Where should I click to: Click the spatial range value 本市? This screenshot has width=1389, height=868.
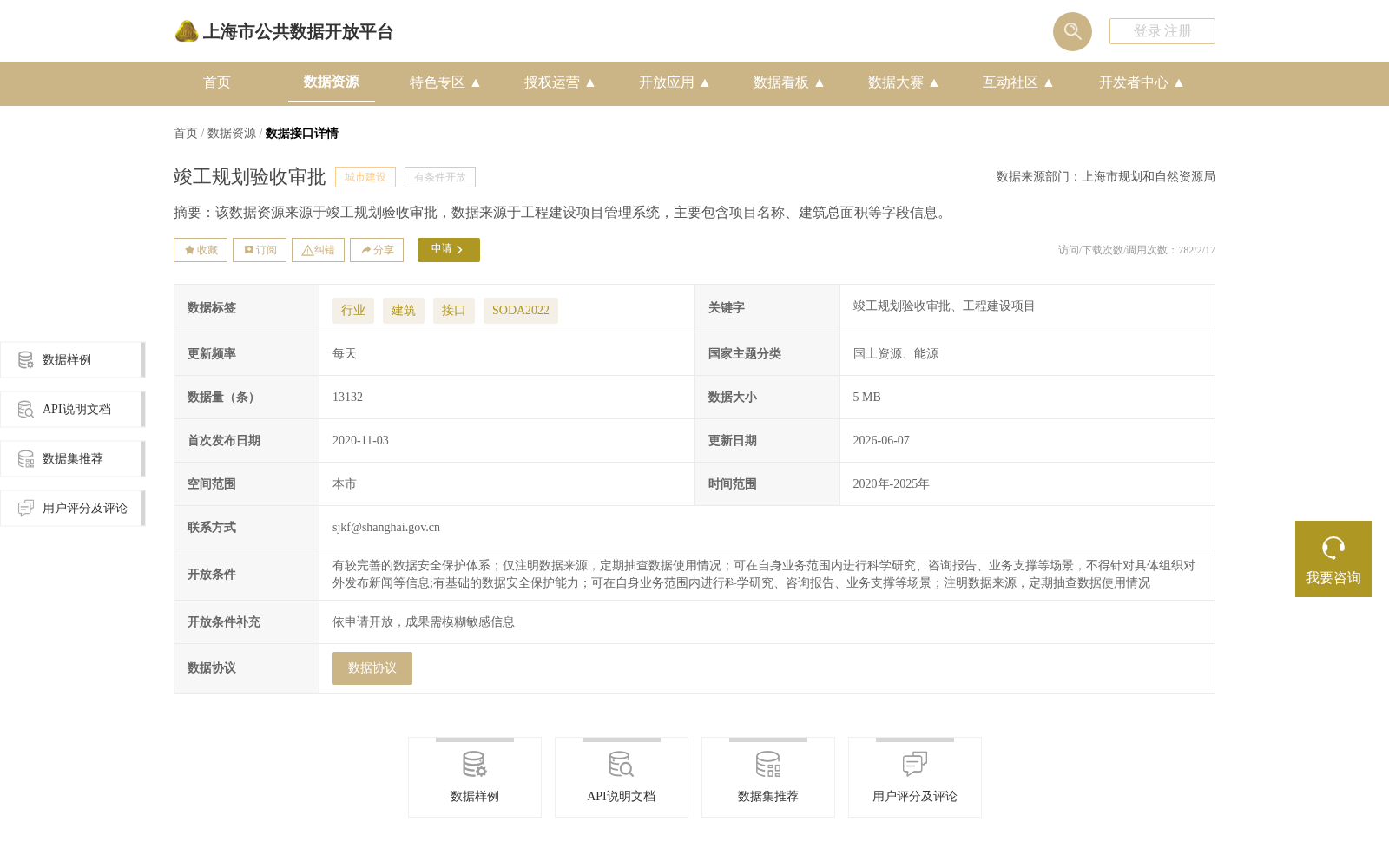tap(345, 484)
